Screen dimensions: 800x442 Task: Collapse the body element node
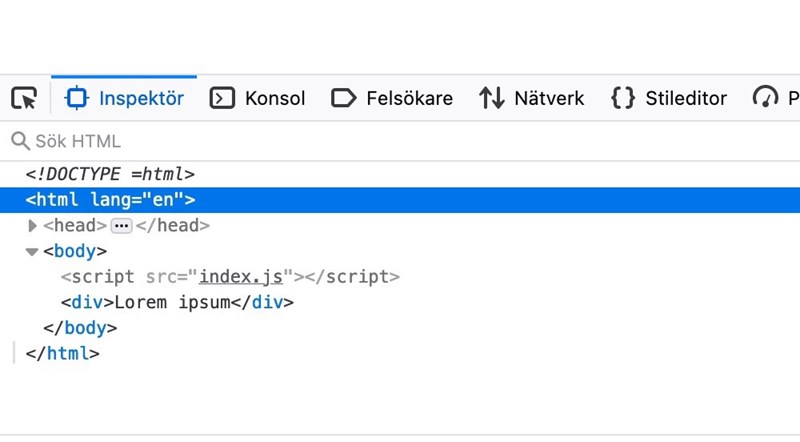coord(32,252)
